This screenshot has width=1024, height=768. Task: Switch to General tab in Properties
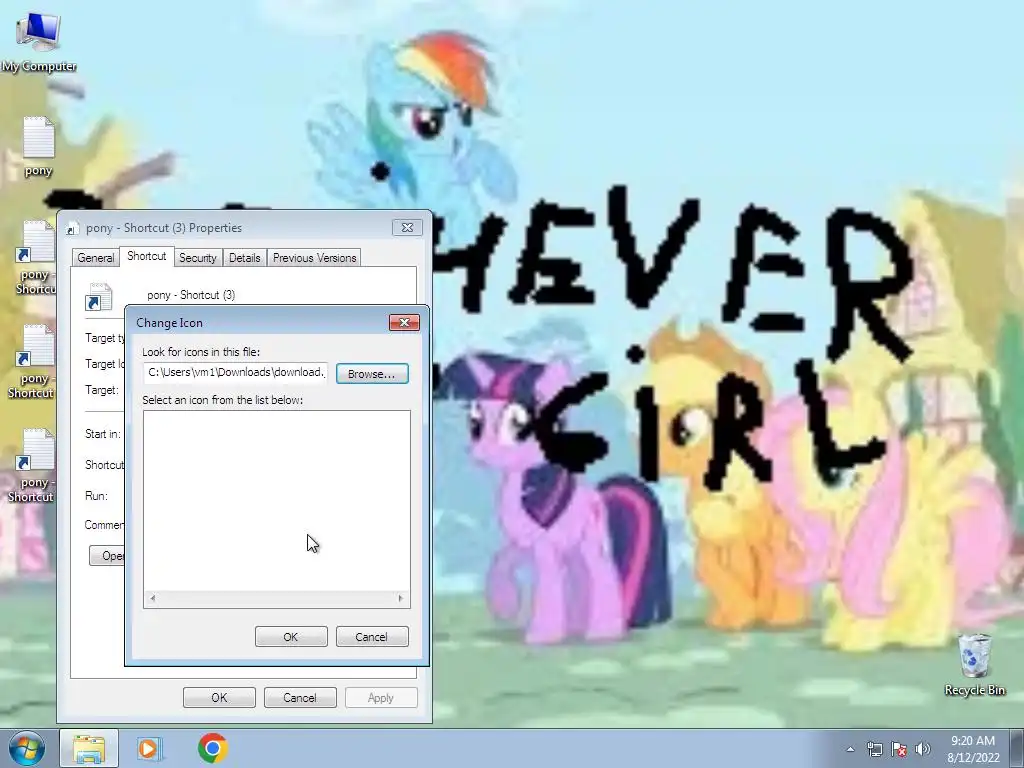95,258
